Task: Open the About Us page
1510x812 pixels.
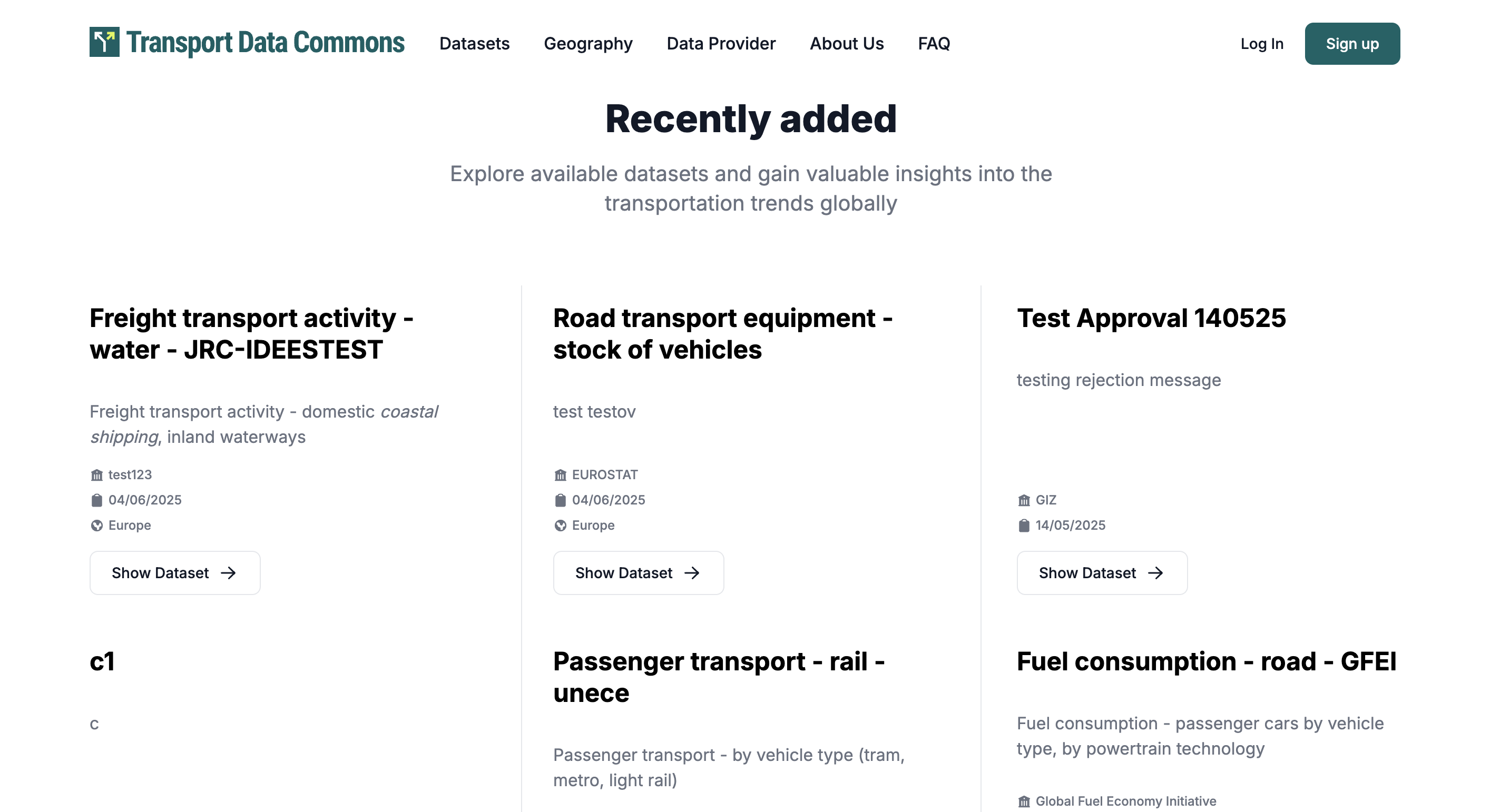Action: 847,44
